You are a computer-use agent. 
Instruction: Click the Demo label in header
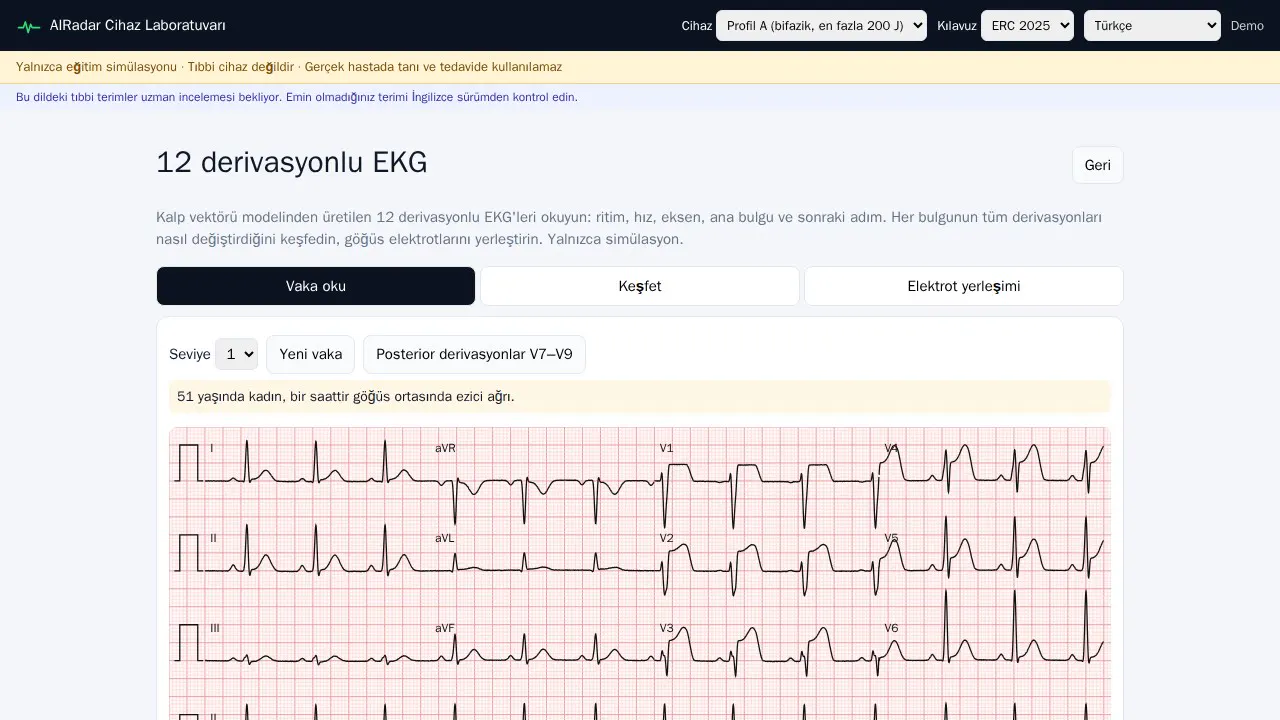pos(1247,26)
